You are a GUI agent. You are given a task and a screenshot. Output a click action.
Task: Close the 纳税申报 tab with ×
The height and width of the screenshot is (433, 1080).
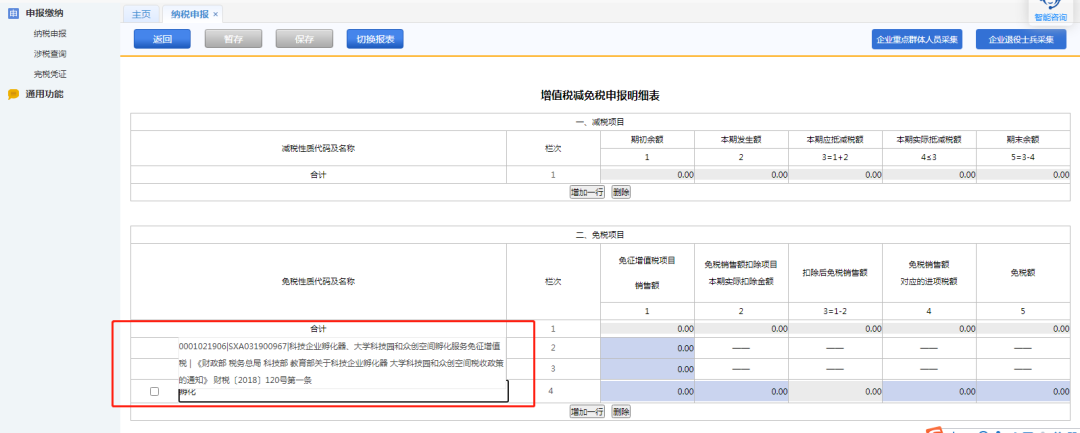pyautogui.click(x=216, y=14)
